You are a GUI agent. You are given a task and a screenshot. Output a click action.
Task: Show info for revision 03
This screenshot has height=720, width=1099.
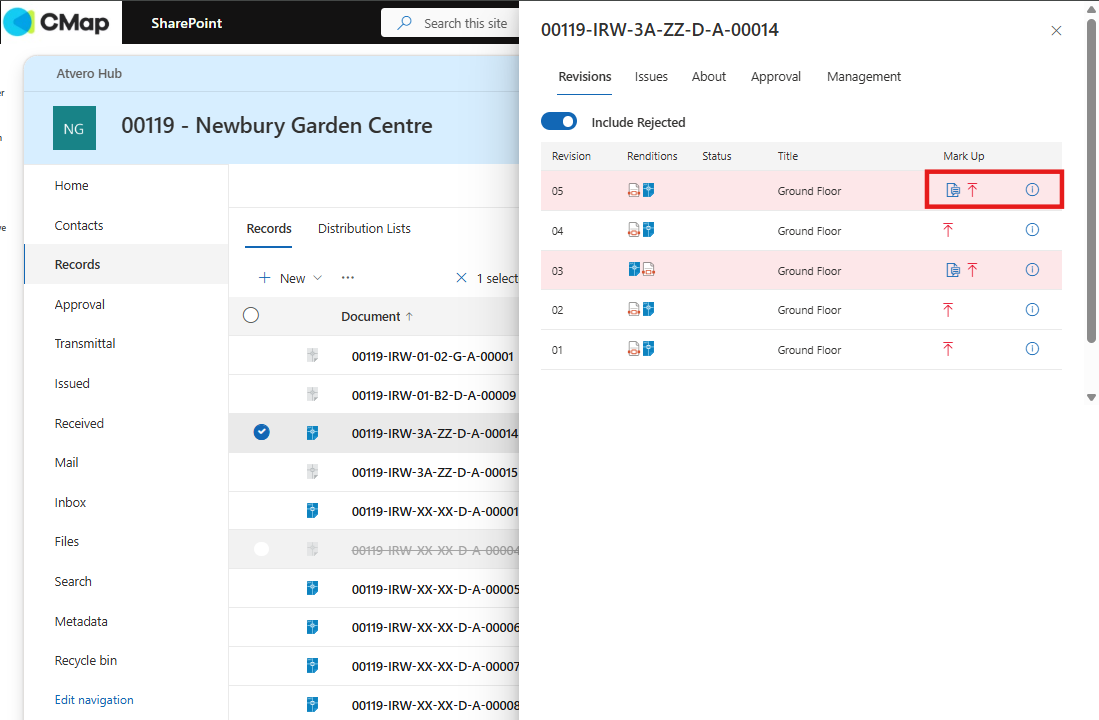(1032, 270)
